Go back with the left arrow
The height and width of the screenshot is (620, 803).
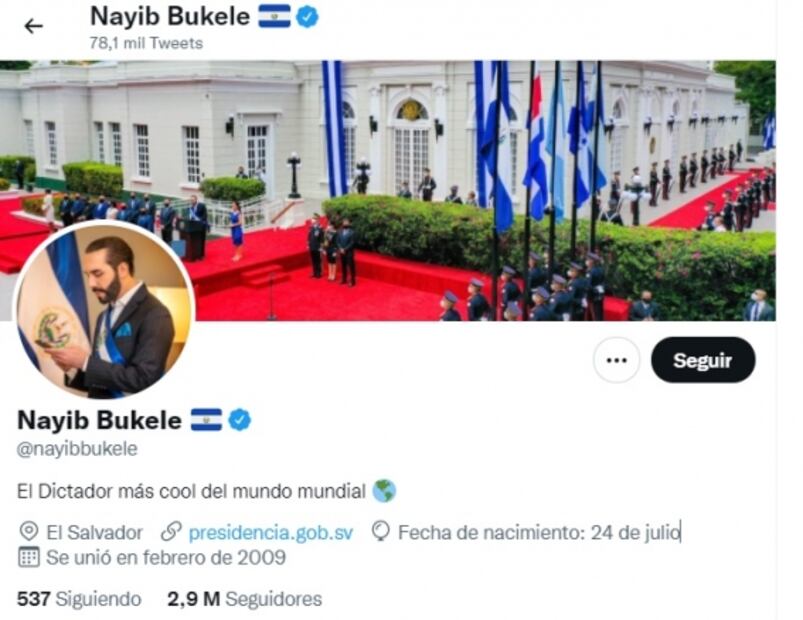point(34,26)
